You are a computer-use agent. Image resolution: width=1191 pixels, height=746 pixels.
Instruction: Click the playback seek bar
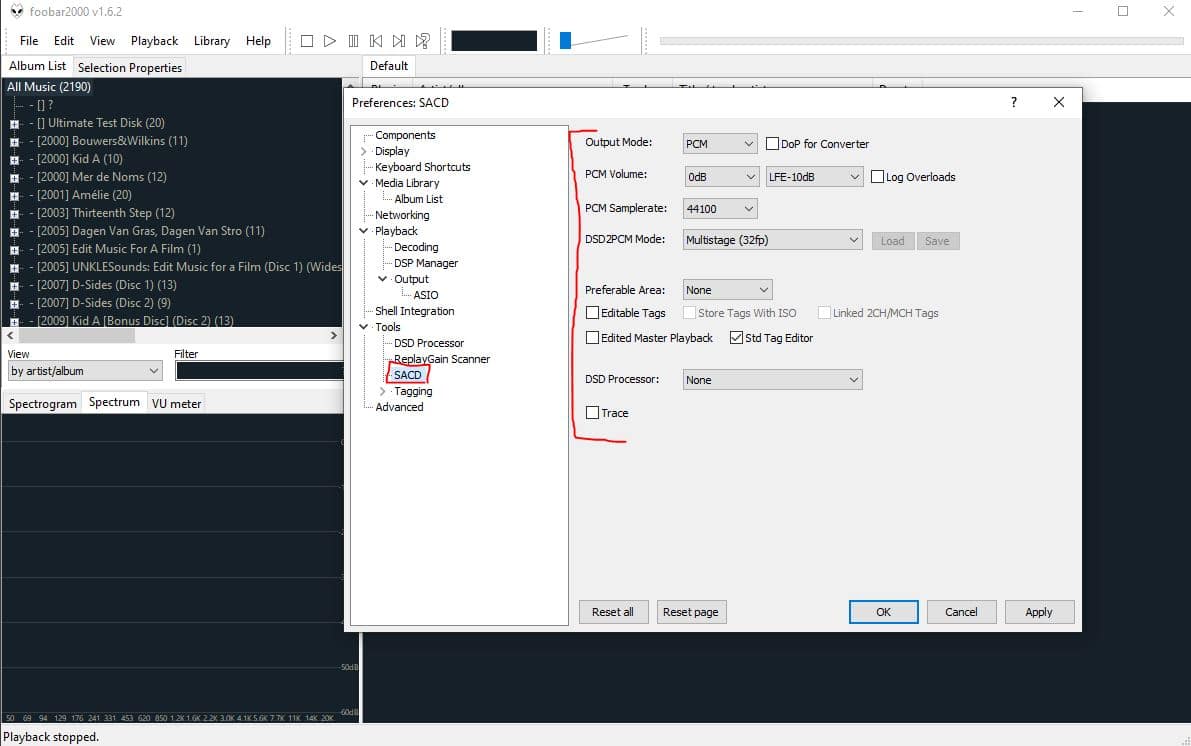point(921,41)
